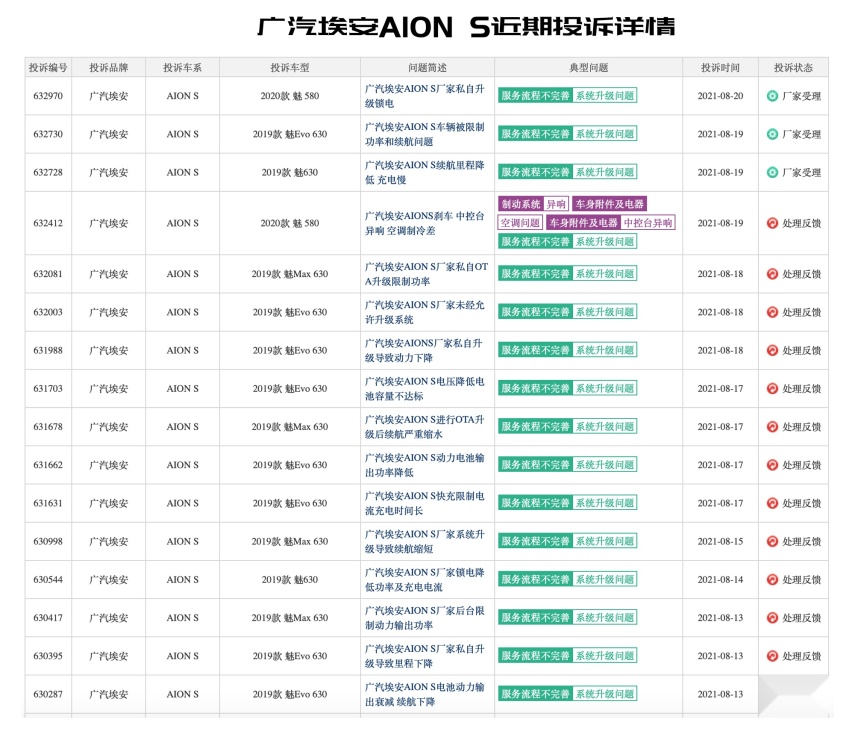Click the red 处理反馈 icon in row 630417
The image size is (852, 734).
coord(772,618)
